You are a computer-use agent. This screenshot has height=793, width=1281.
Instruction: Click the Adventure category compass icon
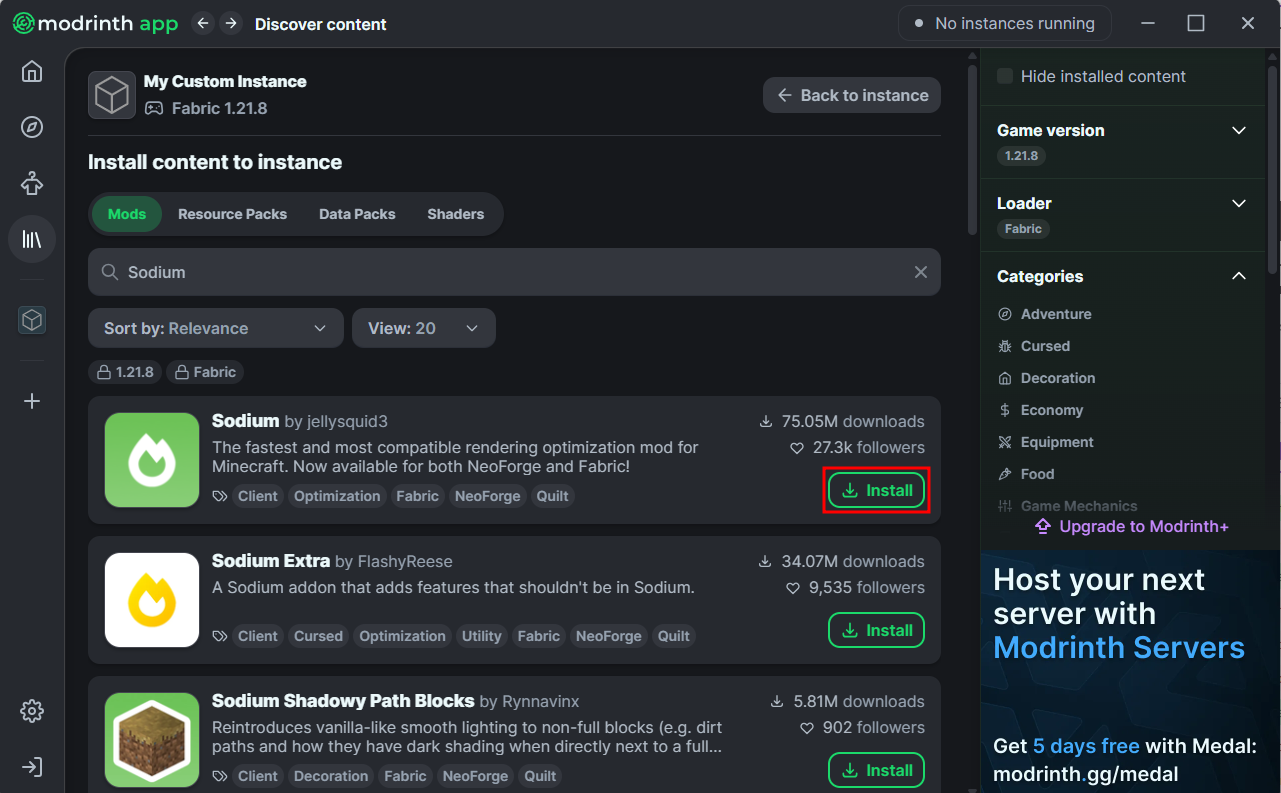(1005, 314)
